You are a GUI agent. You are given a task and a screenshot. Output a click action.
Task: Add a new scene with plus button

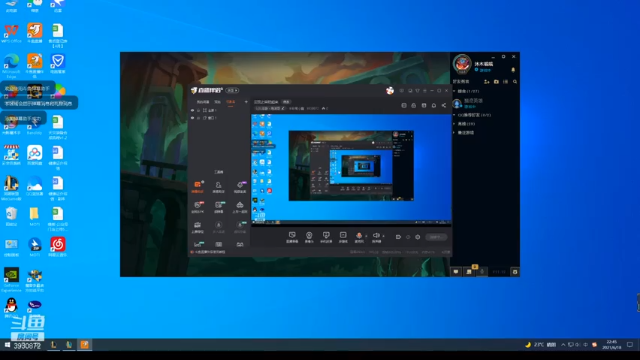click(x=246, y=102)
